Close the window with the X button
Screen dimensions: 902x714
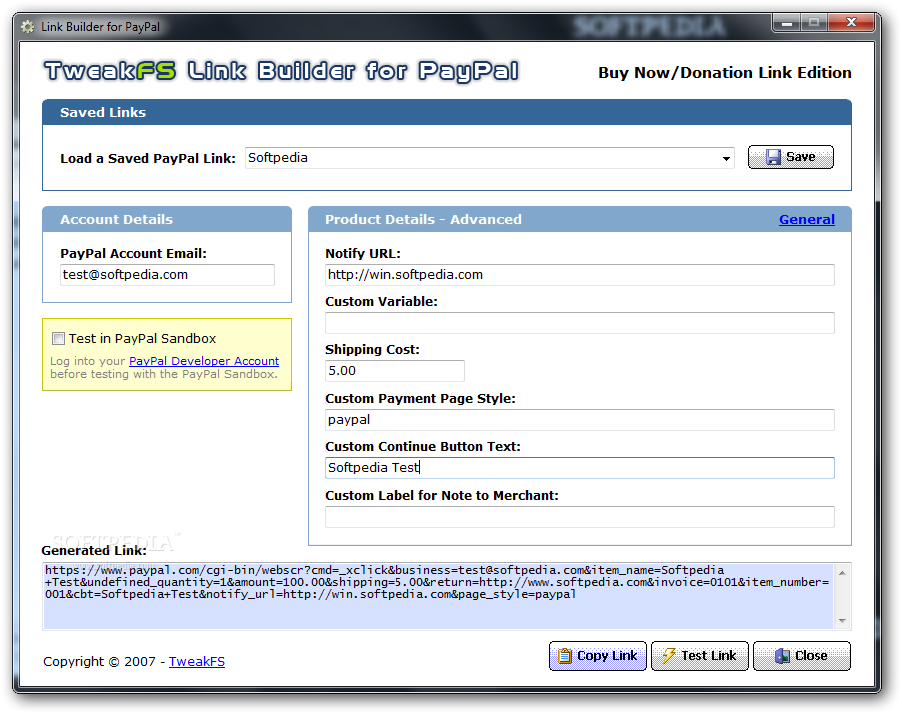(x=851, y=22)
